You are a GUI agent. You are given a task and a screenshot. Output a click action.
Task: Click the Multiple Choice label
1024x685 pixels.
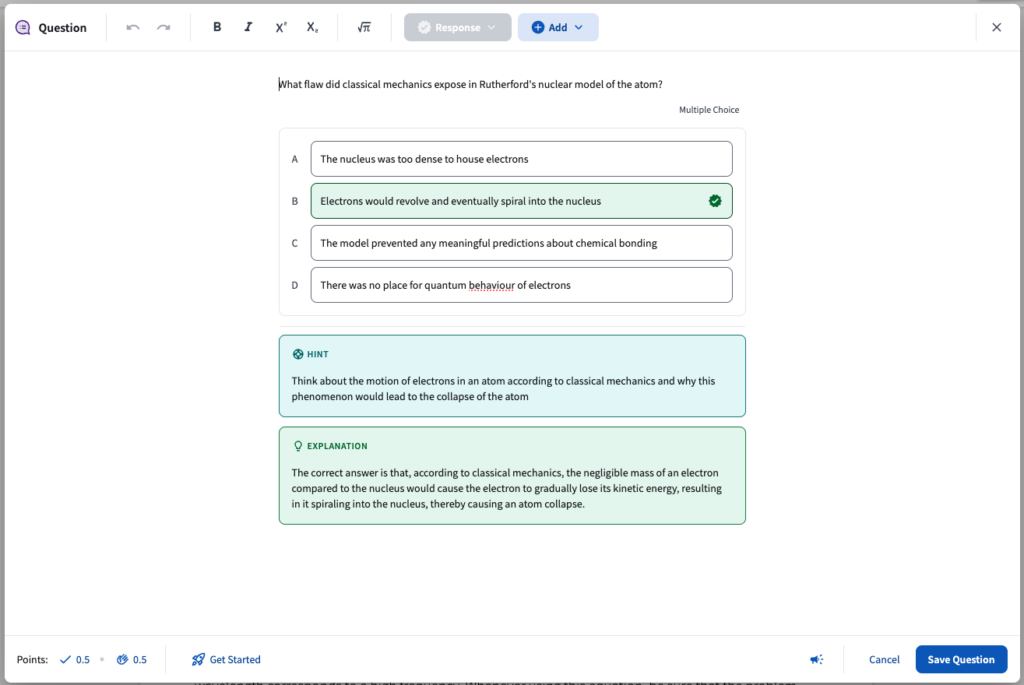[709, 109]
